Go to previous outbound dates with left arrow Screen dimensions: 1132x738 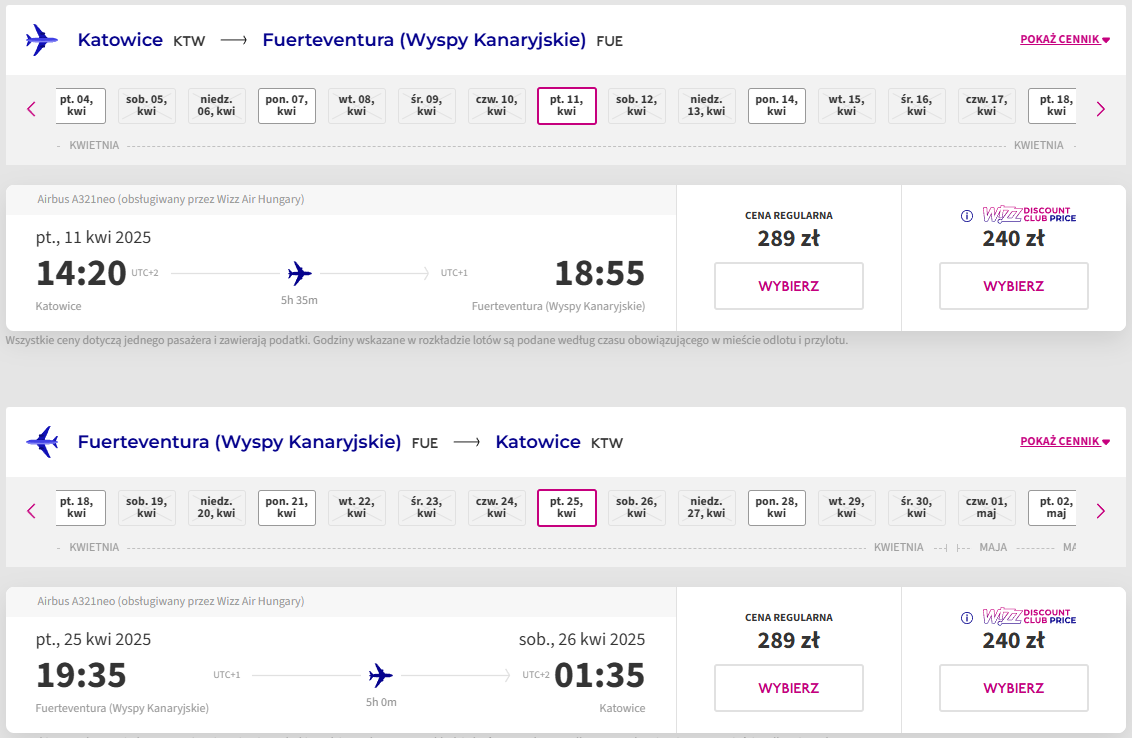coord(31,109)
